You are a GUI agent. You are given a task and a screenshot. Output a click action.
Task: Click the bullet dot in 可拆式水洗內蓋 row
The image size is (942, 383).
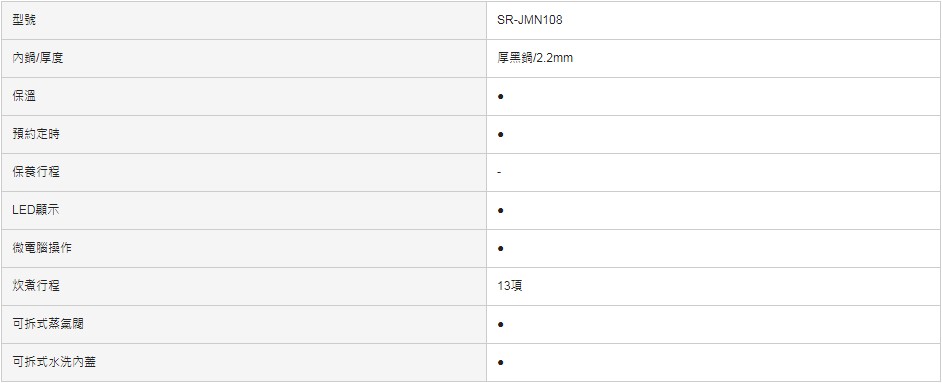tap(500, 363)
